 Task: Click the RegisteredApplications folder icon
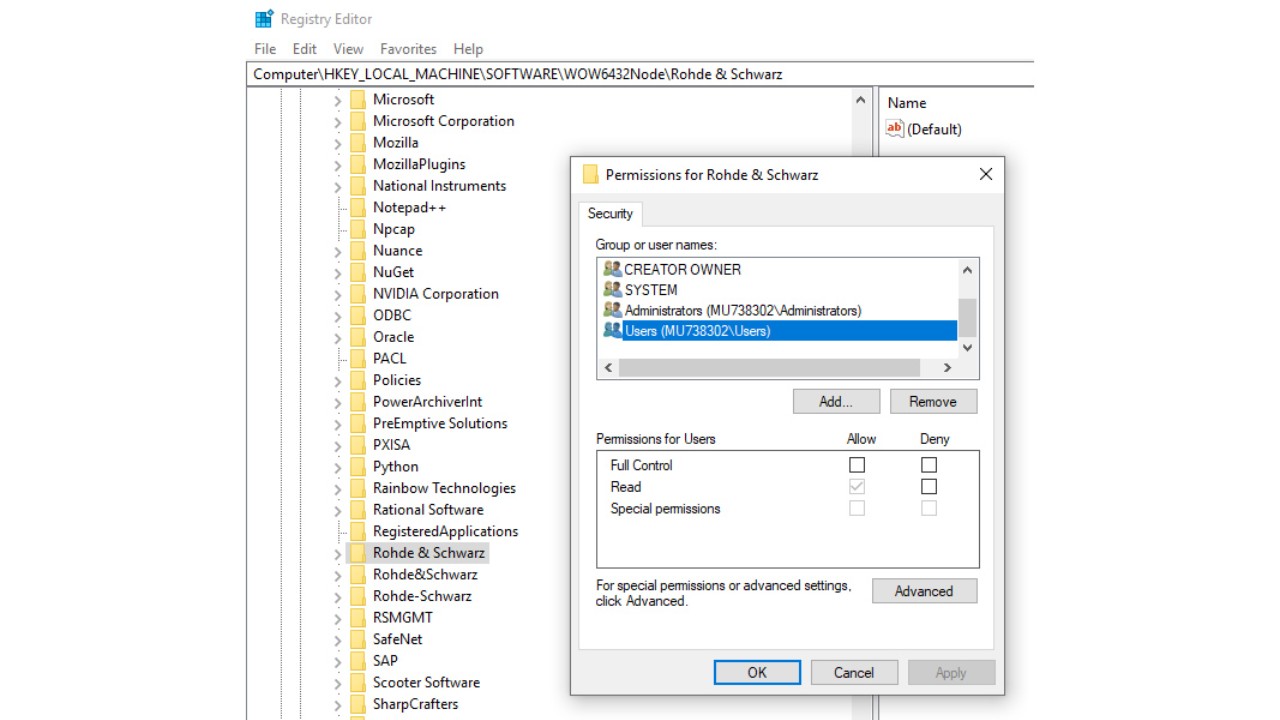pos(358,531)
